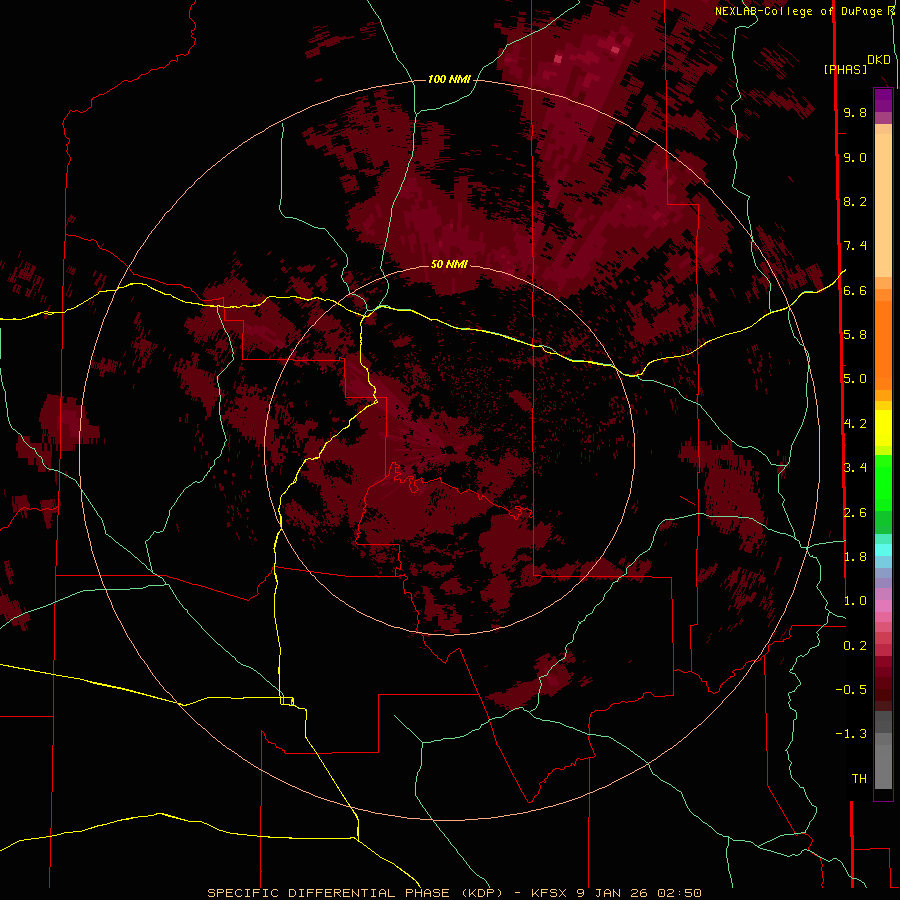900x900 pixels.
Task: Select the solid orange band of the color bar
Action: (x=883, y=345)
